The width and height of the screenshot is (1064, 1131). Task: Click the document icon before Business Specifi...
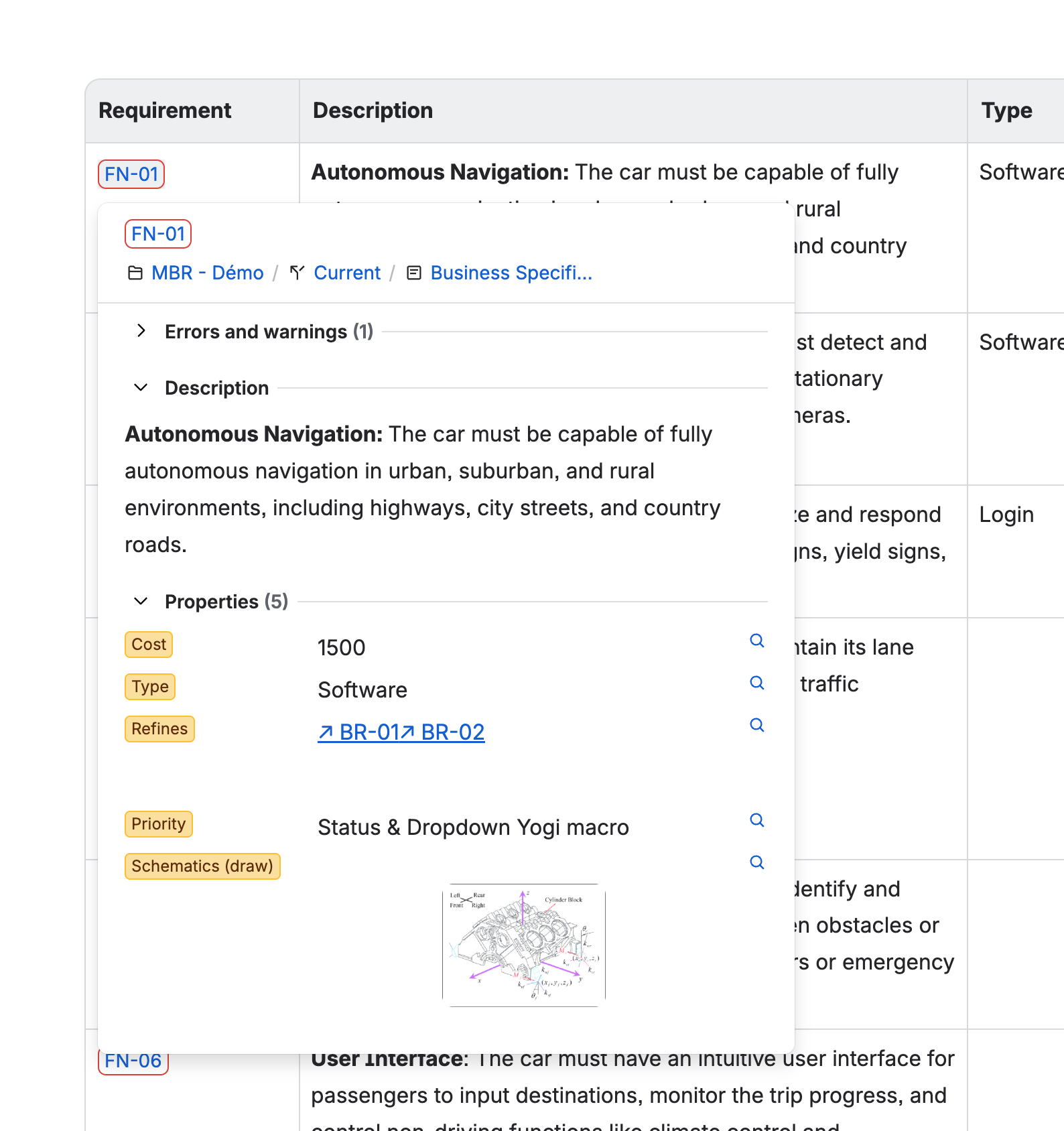(414, 273)
